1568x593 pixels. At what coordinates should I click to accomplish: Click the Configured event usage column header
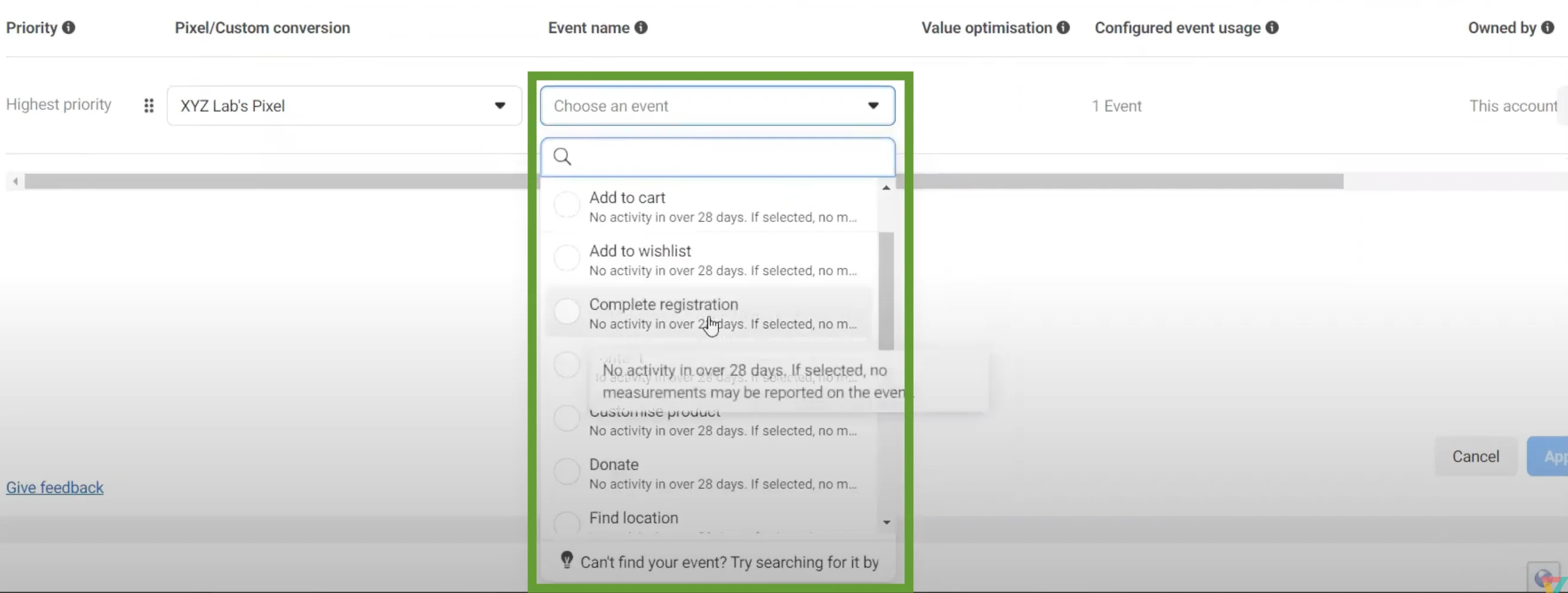[1177, 28]
